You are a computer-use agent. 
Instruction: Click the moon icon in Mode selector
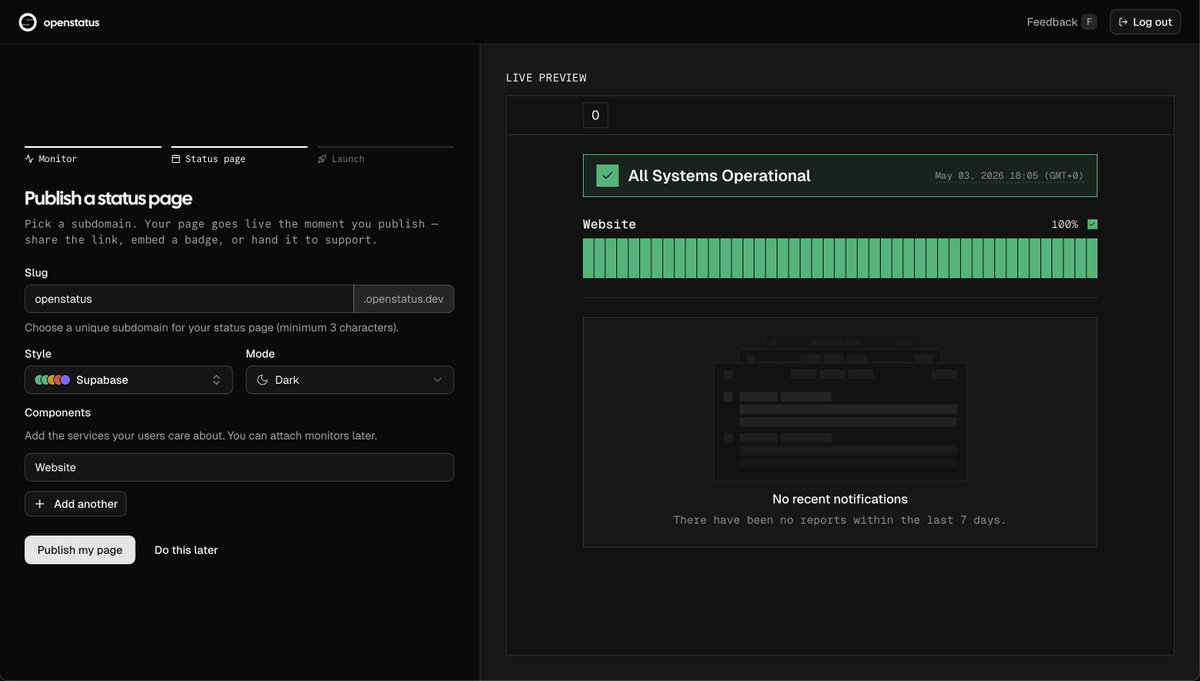pyautogui.click(x=262, y=380)
